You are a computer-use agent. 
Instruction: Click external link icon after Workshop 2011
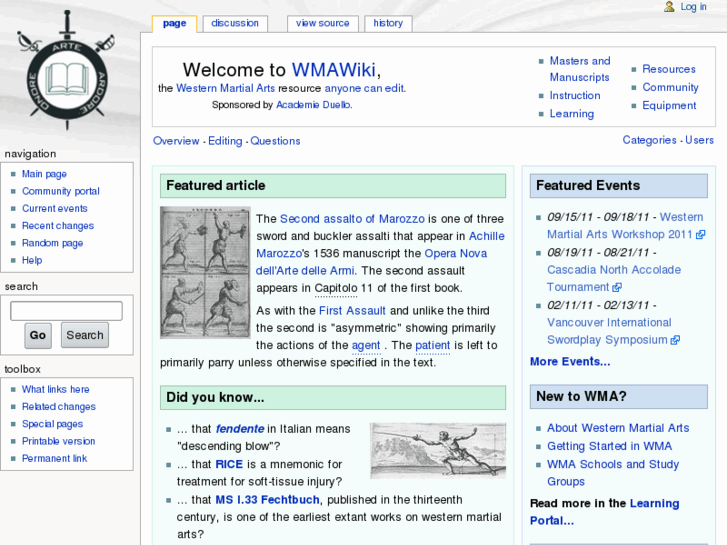(701, 235)
